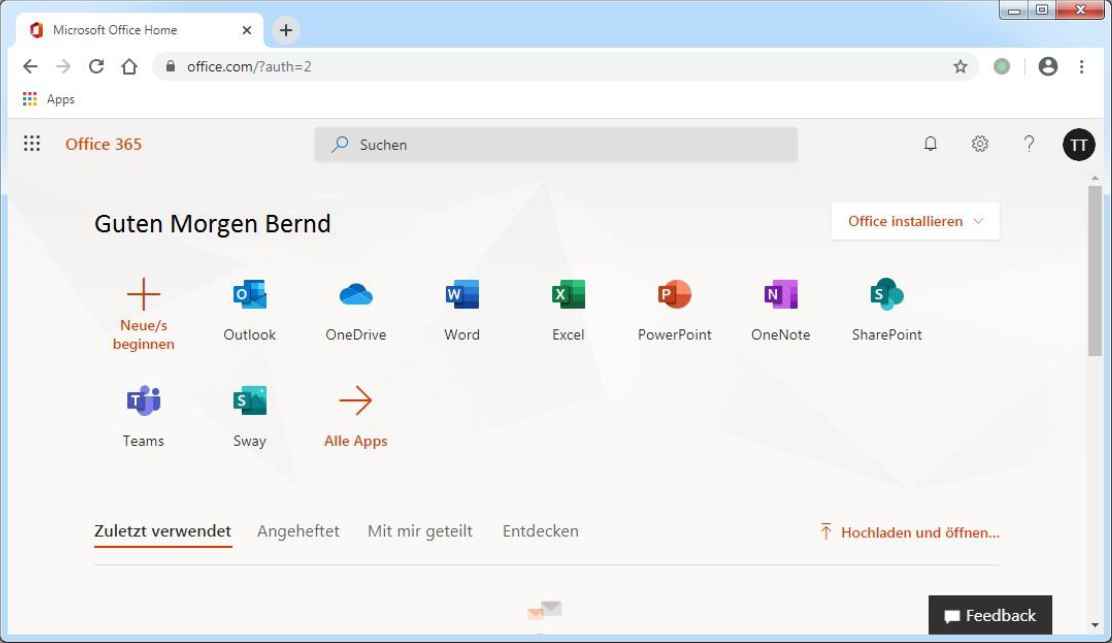
Task: Bookmark this page with the star
Action: click(960, 67)
